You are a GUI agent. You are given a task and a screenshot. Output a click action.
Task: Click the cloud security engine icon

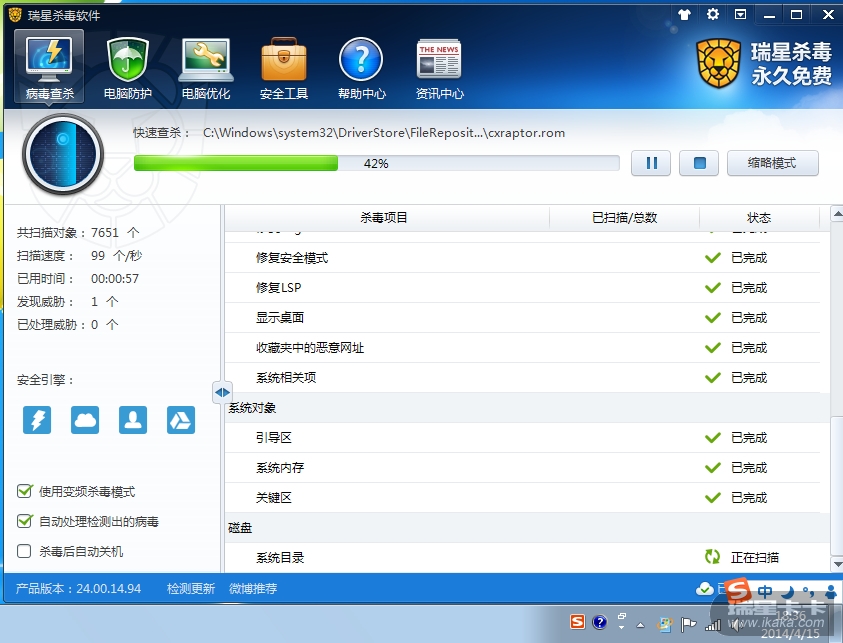tap(85, 420)
